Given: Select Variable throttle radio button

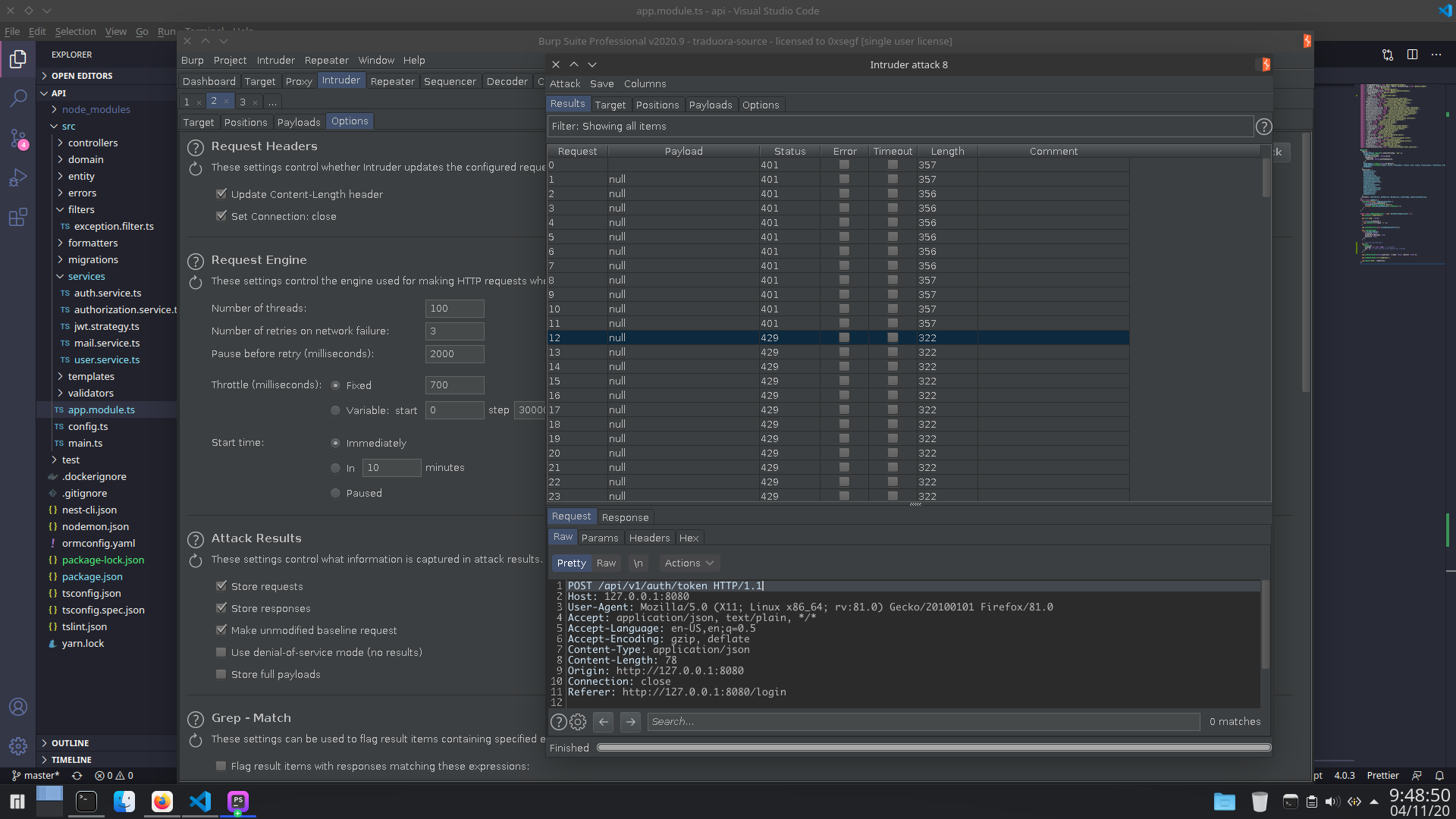Looking at the screenshot, I should tap(335, 410).
